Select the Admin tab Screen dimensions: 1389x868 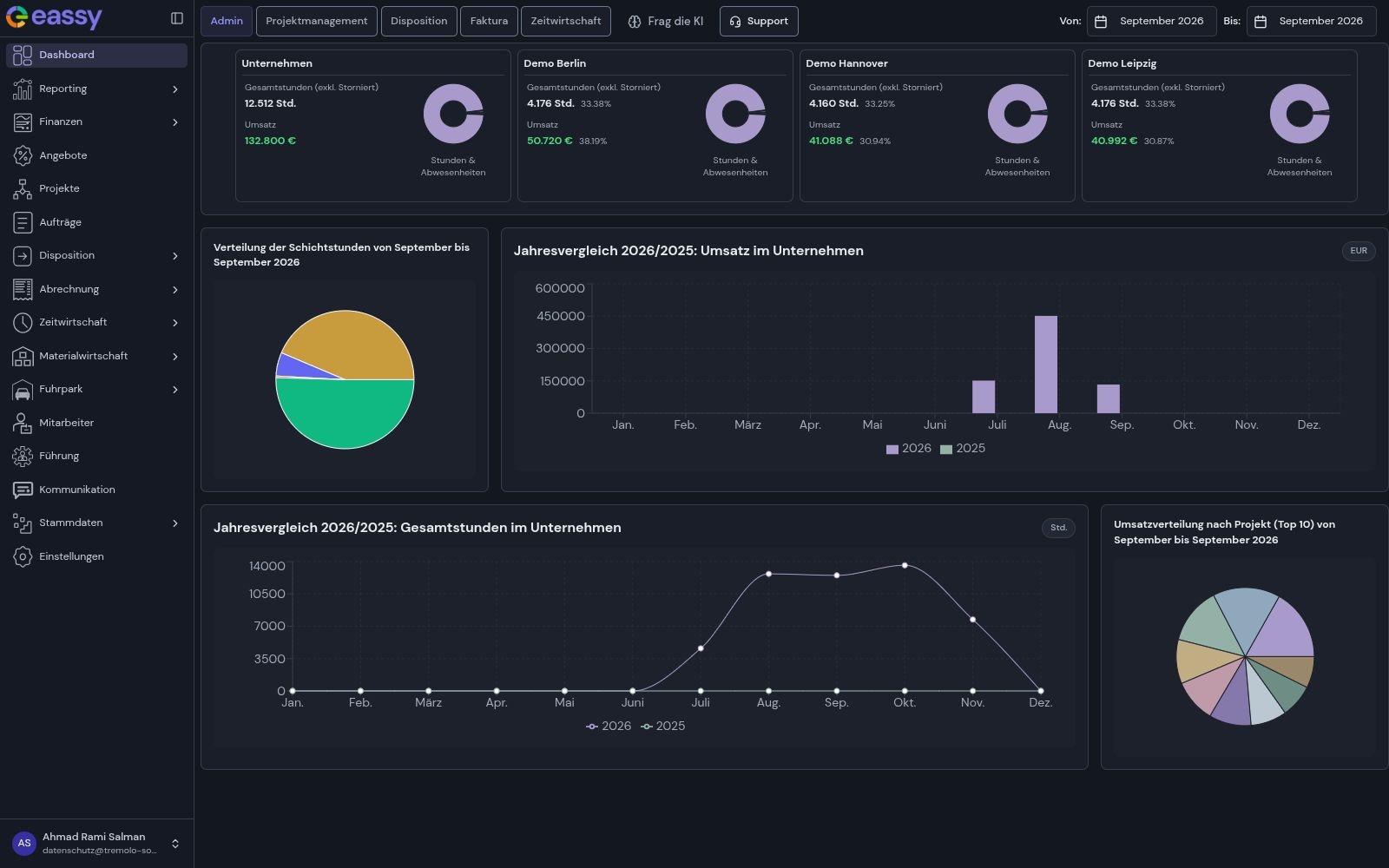pos(227,21)
